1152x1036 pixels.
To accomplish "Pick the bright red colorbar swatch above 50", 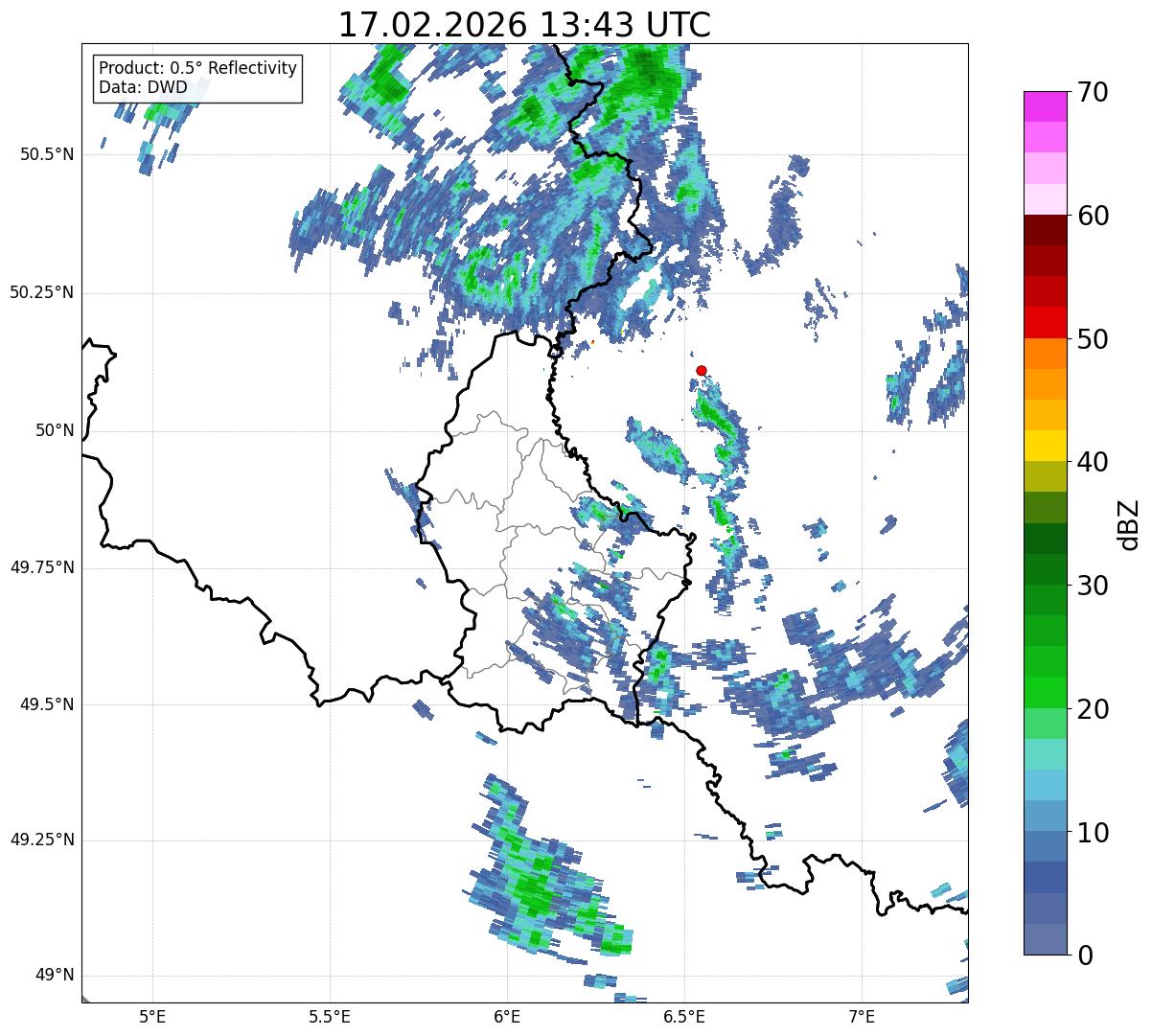I will click(x=1046, y=323).
